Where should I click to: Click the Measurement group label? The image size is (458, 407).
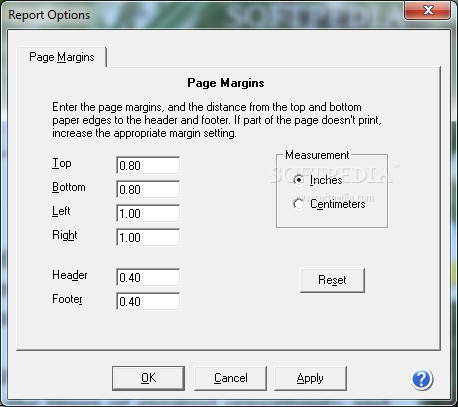point(317,155)
